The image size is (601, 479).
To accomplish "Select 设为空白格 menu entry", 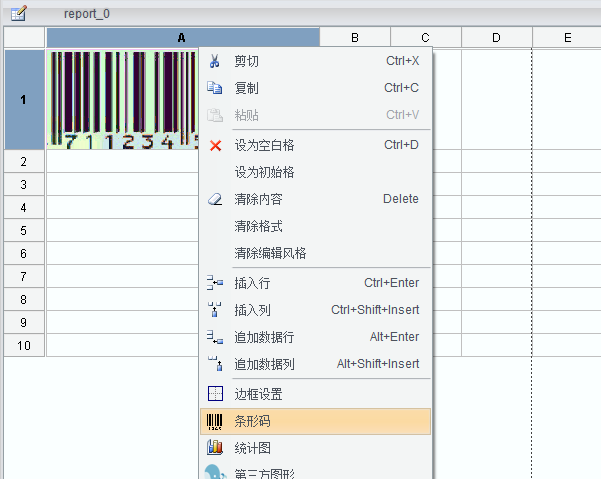I will click(x=316, y=145).
